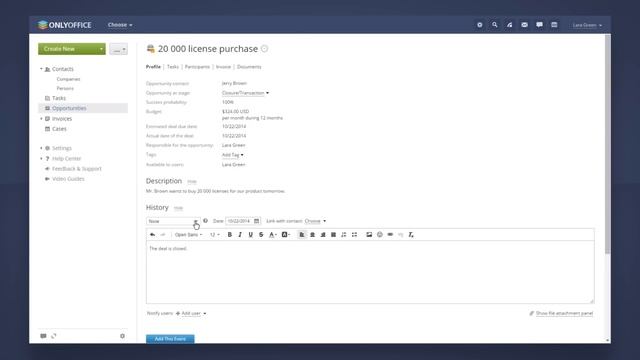The height and width of the screenshot is (360, 640).
Task: Toggle underline formatting in the editor
Action: coord(251,235)
